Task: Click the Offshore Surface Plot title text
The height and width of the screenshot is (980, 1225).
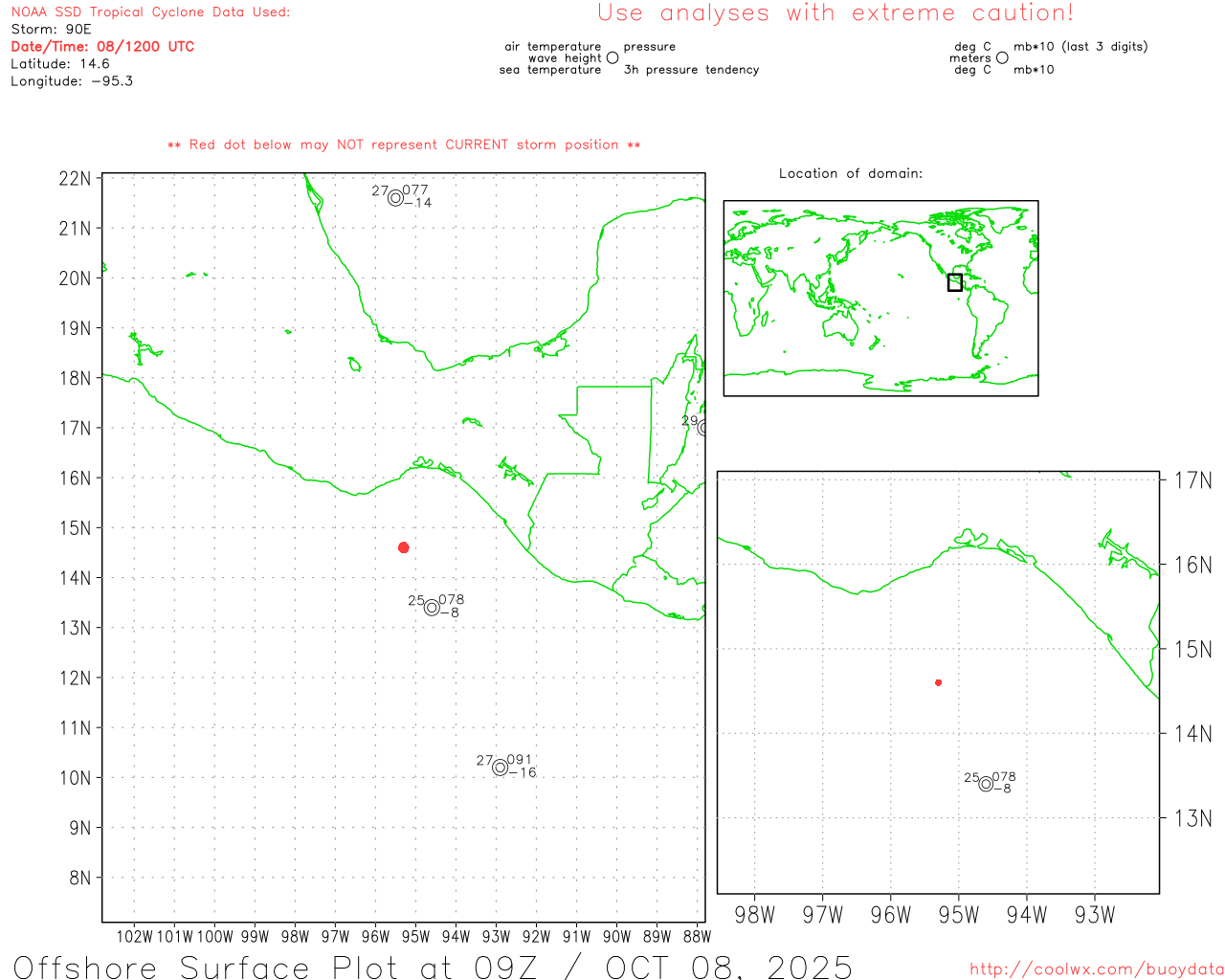Action: tap(433, 967)
